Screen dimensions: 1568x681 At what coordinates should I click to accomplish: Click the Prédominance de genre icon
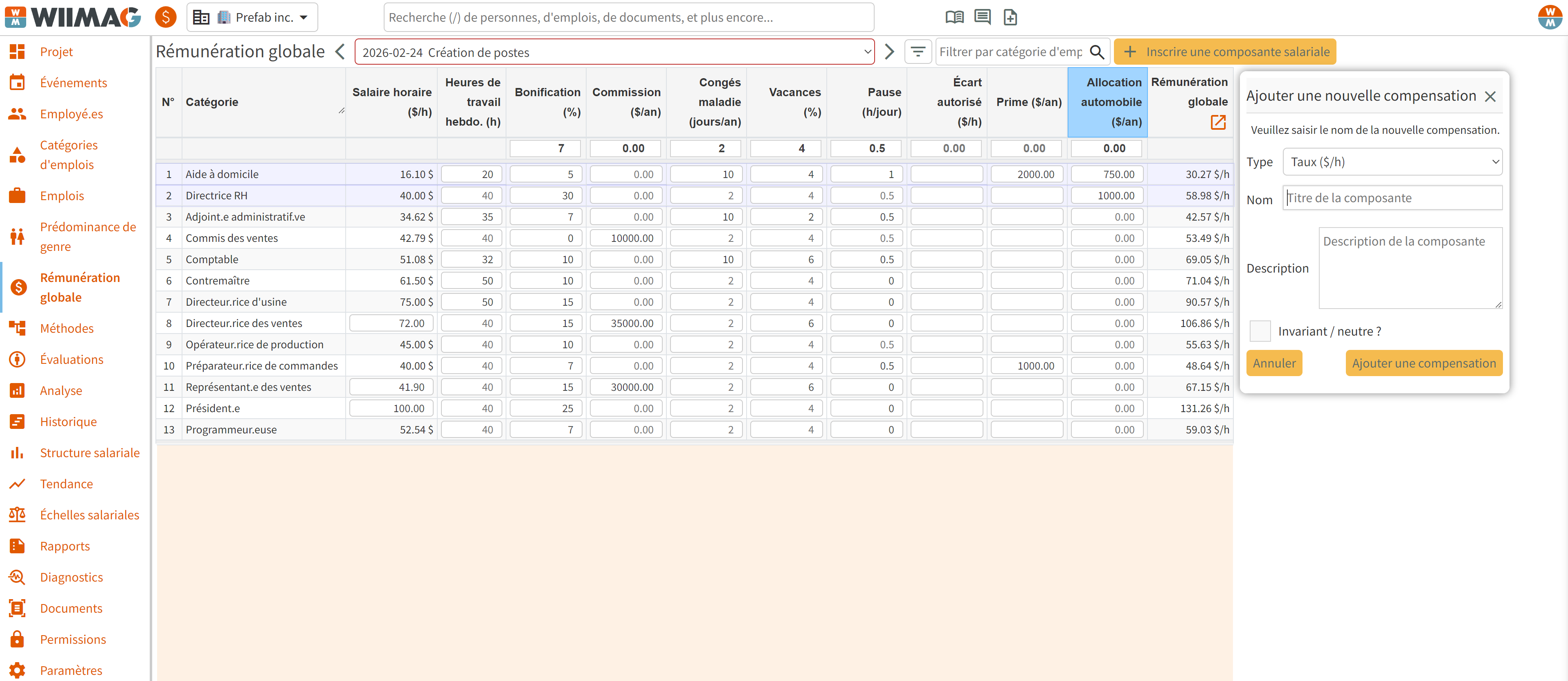pyautogui.click(x=17, y=236)
